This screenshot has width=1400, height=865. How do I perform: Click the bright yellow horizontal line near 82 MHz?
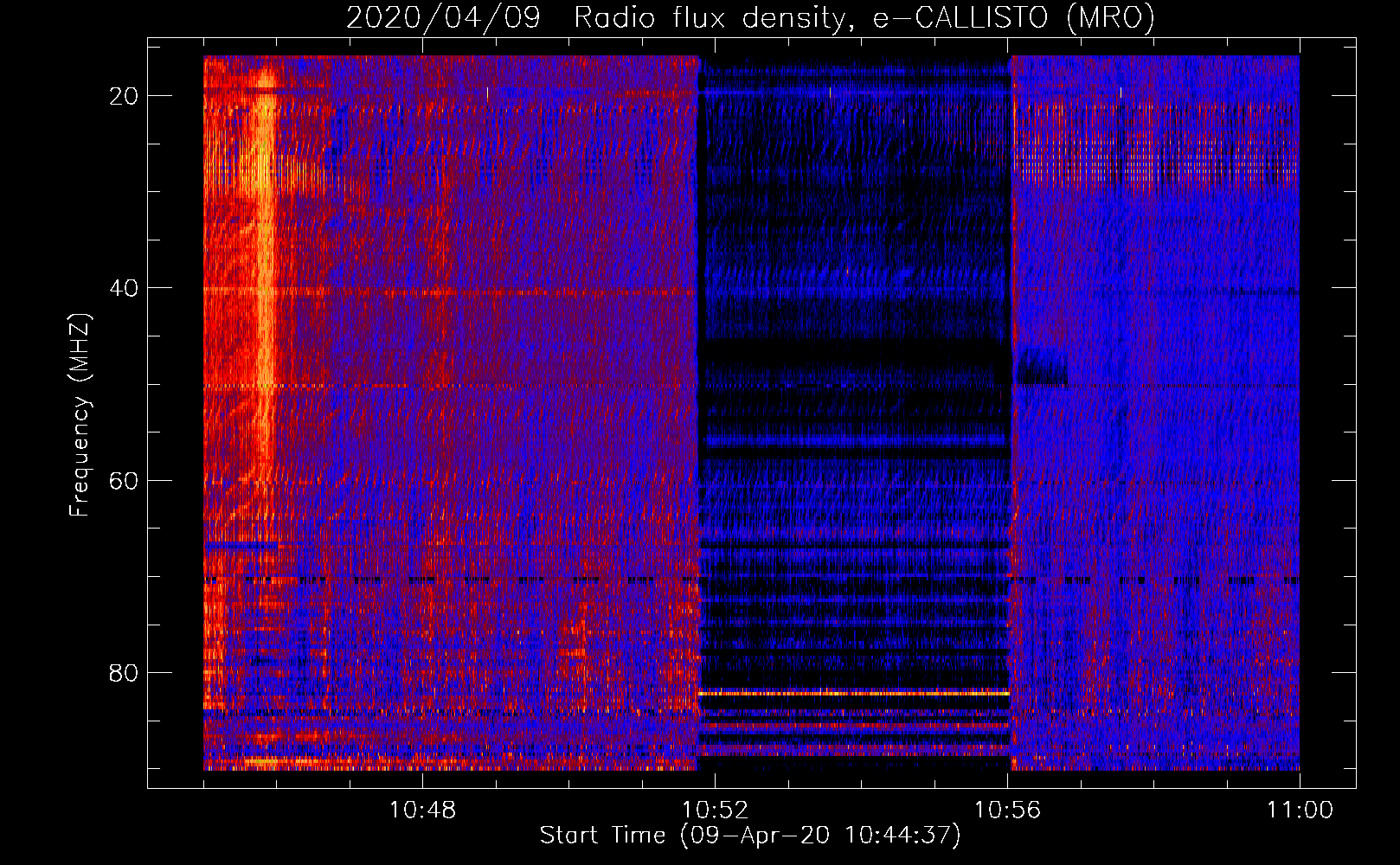click(854, 693)
